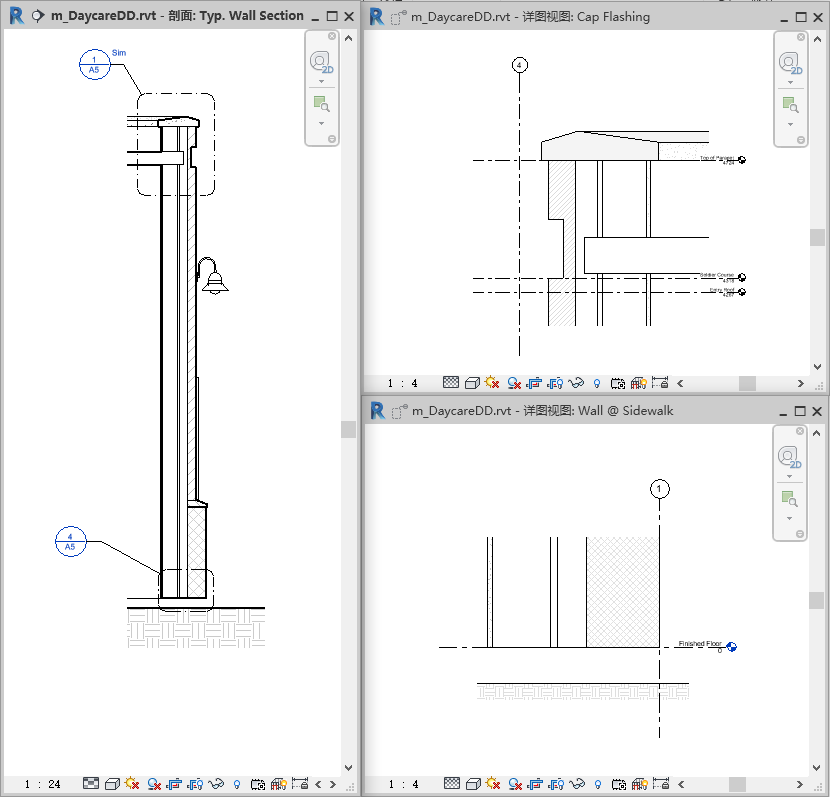Reveal hidden elements in Cap Flashing view
Image resolution: width=830 pixels, height=797 pixels.
[597, 383]
